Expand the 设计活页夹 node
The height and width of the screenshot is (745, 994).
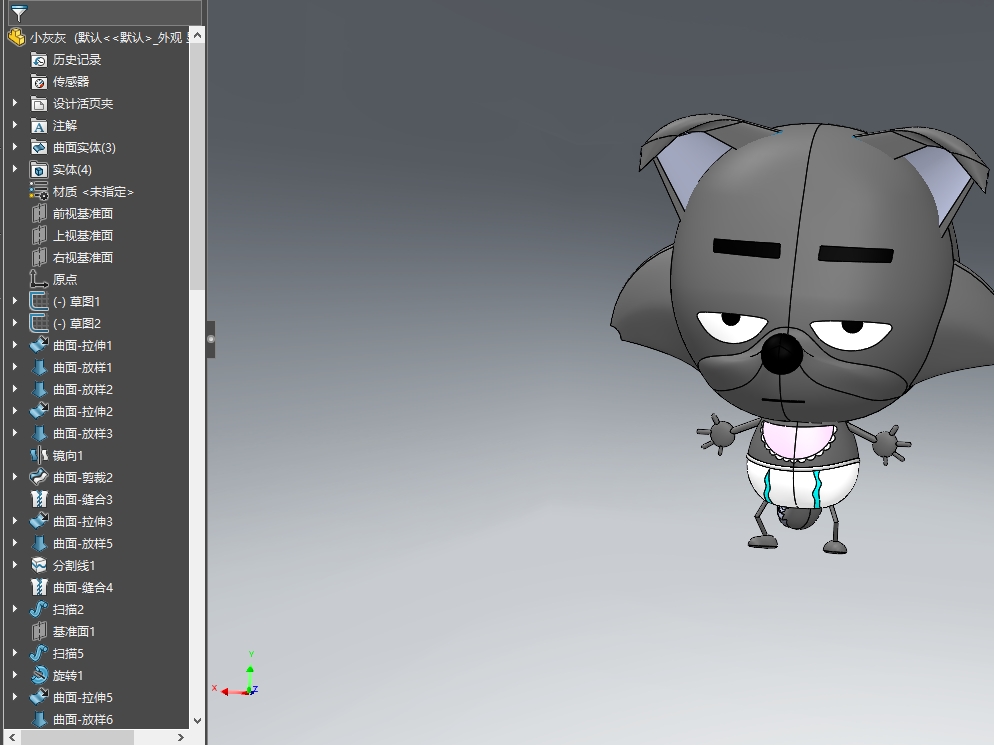tap(15, 103)
